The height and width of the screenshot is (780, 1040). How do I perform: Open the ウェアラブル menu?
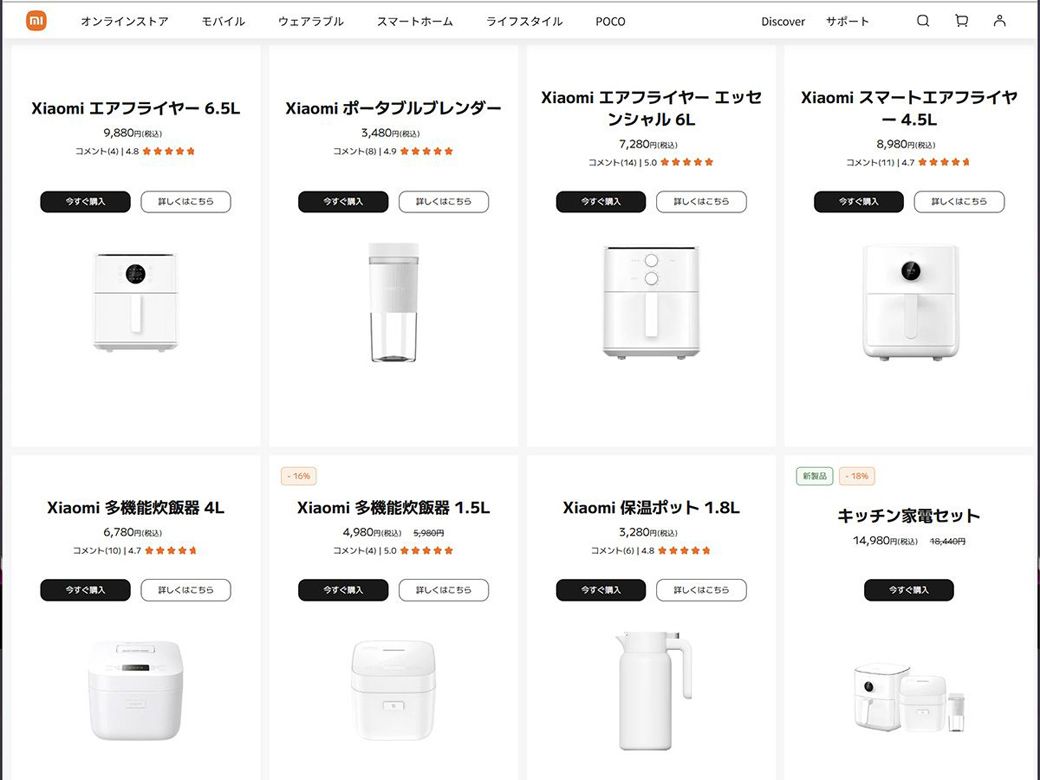tap(311, 21)
